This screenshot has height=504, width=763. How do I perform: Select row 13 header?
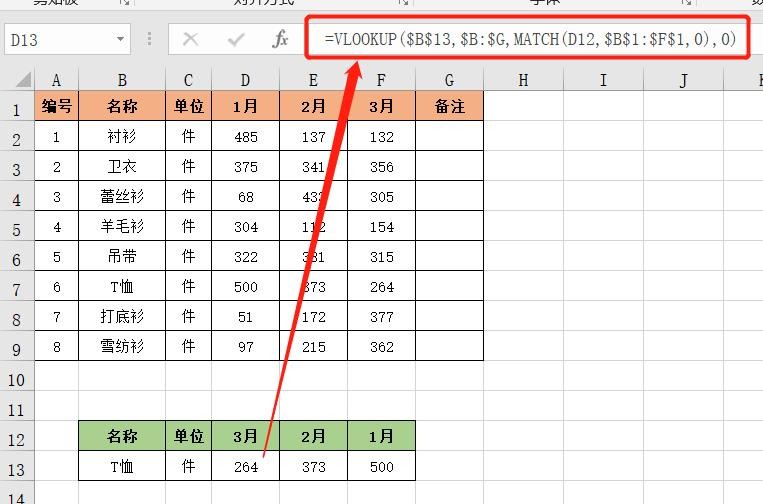click(x=17, y=467)
